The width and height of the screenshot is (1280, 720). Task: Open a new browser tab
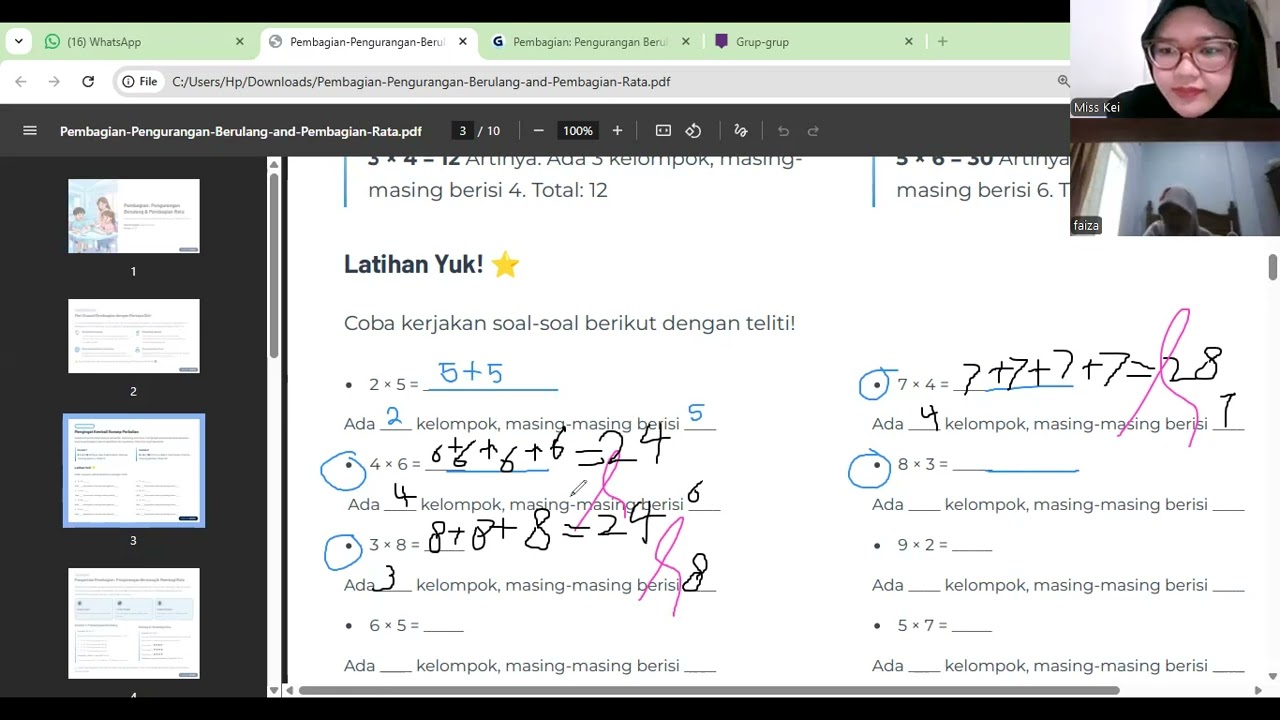942,42
